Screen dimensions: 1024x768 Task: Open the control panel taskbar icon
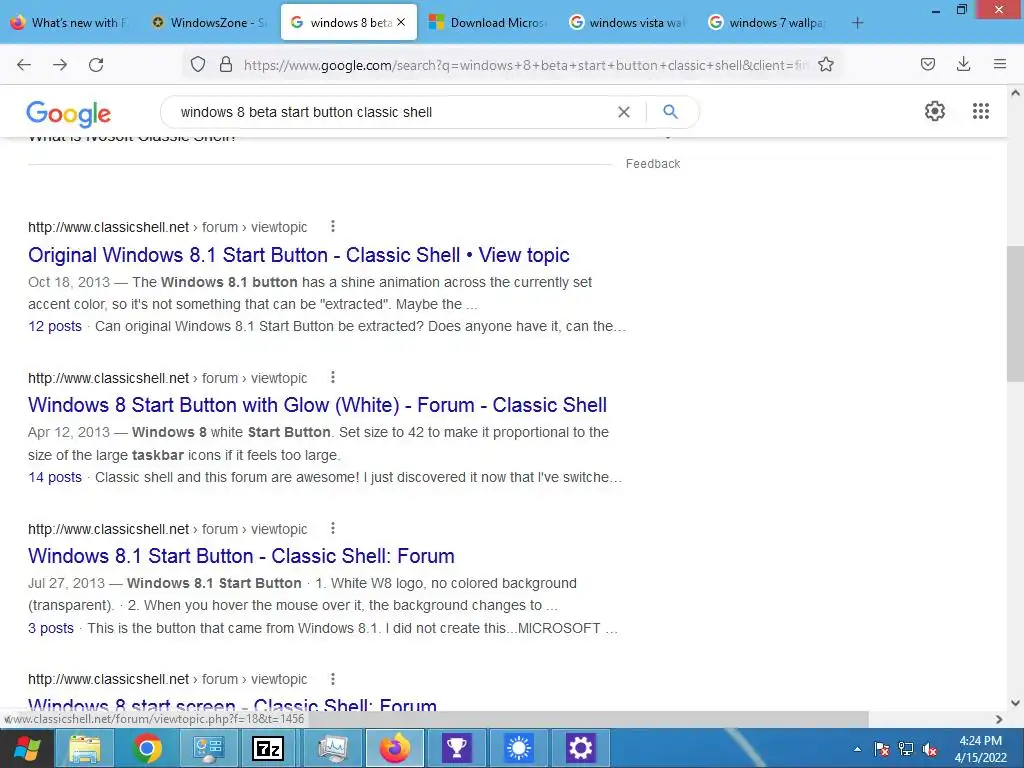208,748
